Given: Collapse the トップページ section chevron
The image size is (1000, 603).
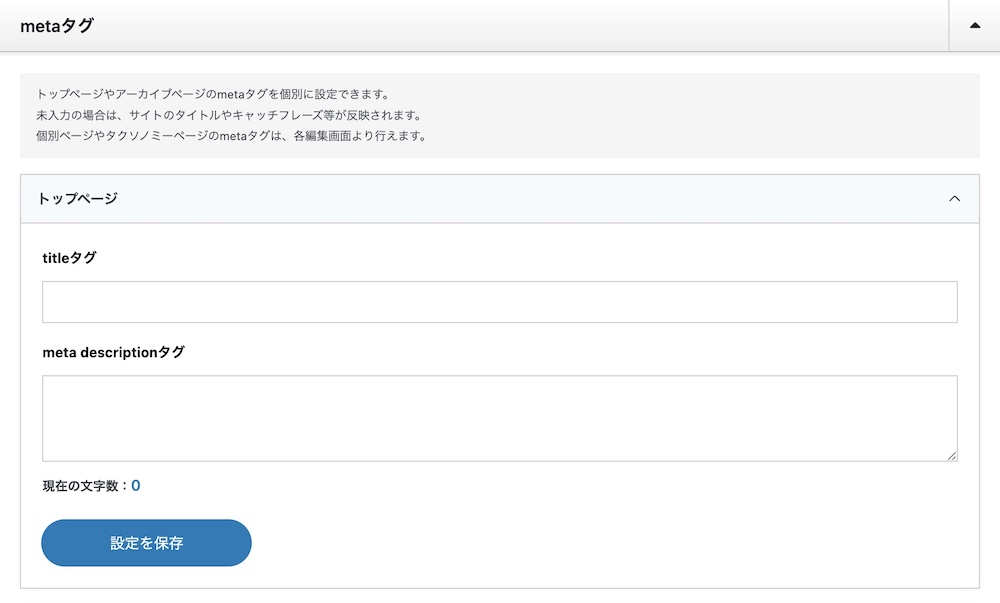Looking at the screenshot, I should (x=954, y=198).
